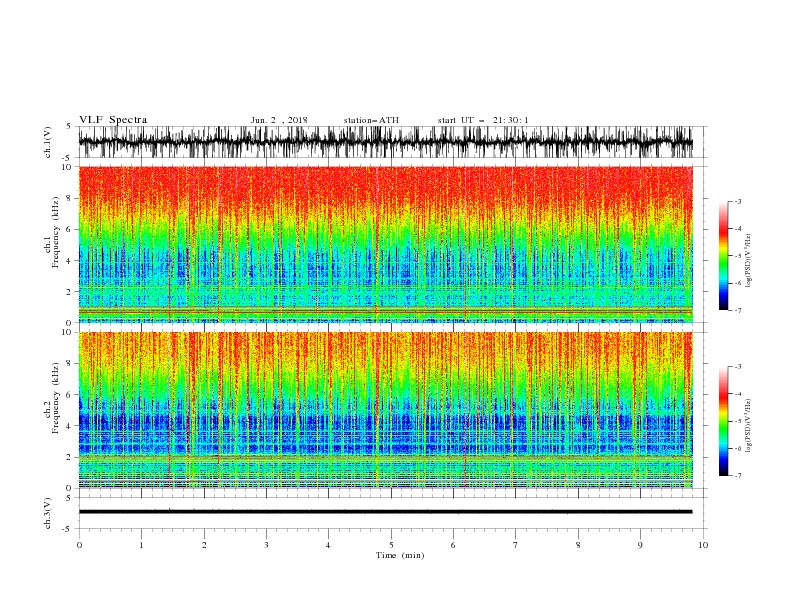Image resolution: width=792 pixels, height=612 pixels.
Task: Click the ch.1 frequency axis "8" kHz tick label
Action: coord(70,198)
